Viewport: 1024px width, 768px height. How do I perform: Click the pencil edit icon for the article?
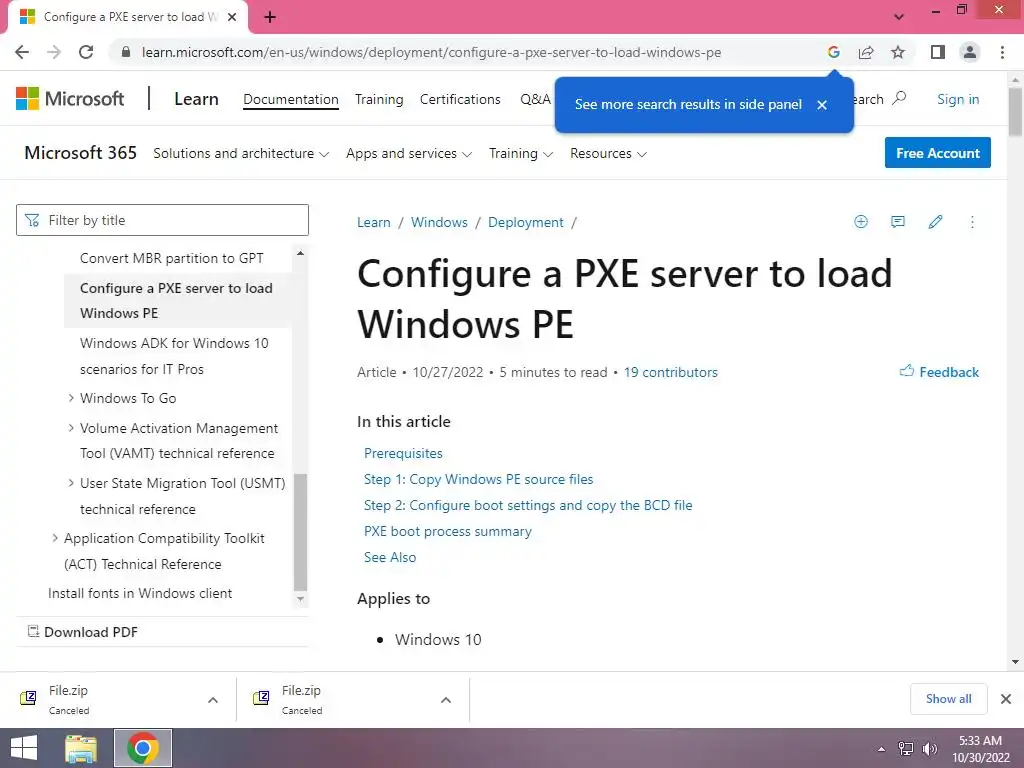tap(935, 222)
